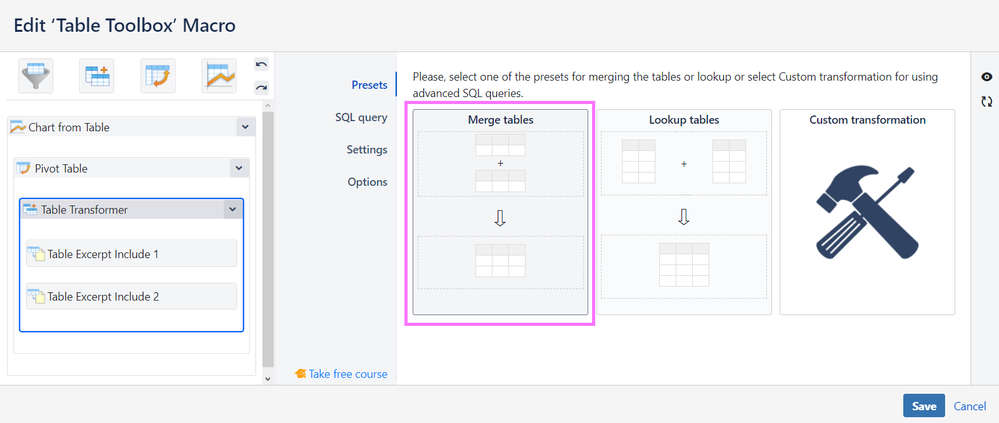Toggle the preview eye icon
999x423 pixels.
click(x=987, y=77)
